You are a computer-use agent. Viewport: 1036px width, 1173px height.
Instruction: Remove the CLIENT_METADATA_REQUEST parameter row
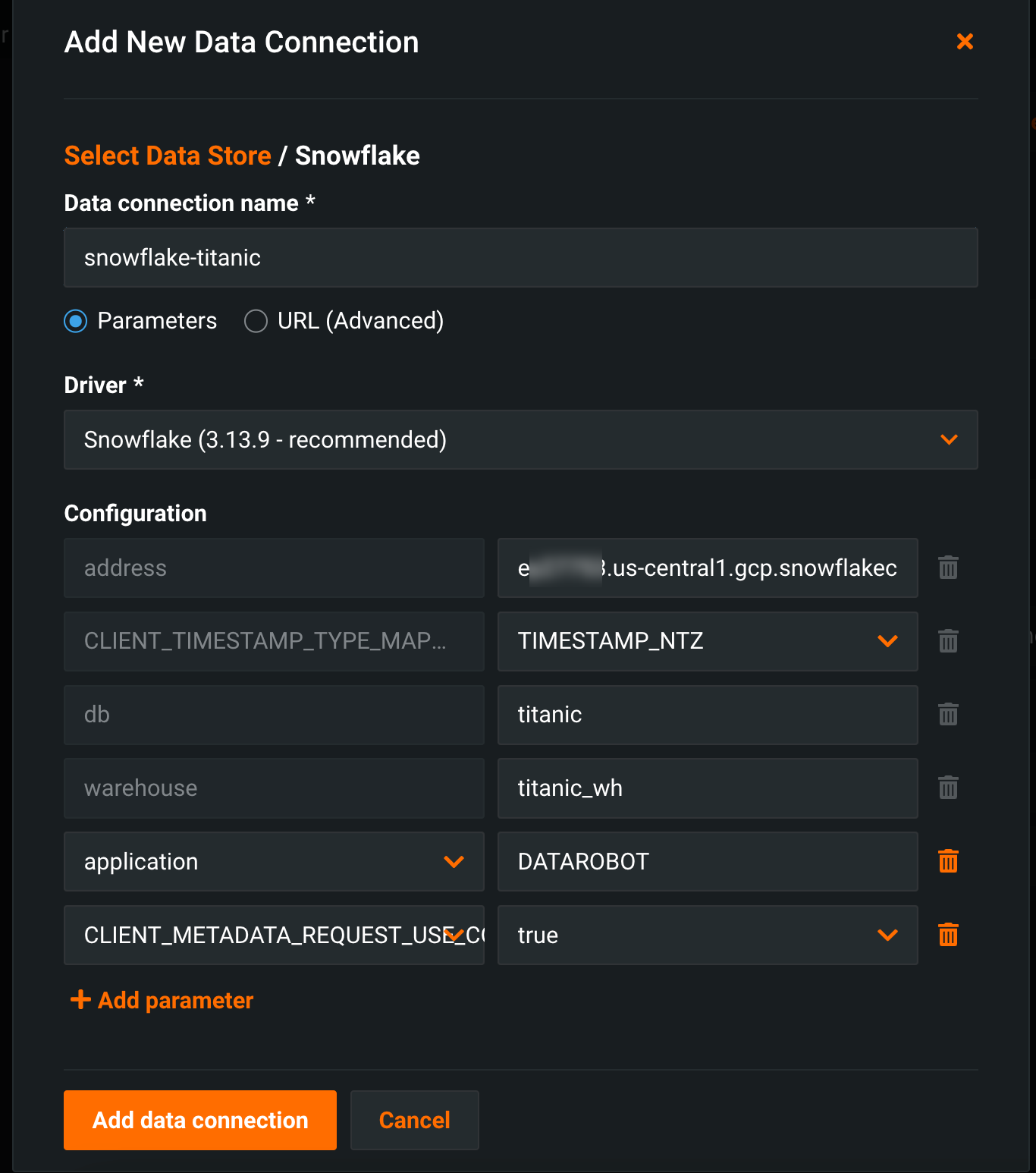coord(948,935)
